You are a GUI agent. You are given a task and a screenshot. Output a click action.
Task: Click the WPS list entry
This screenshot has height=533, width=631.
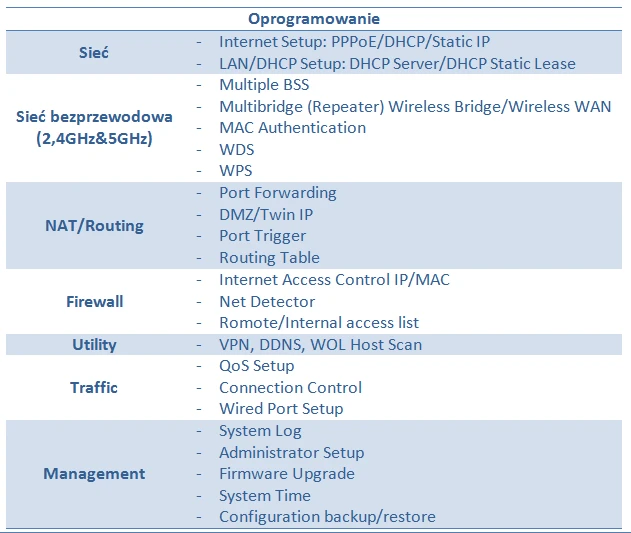tap(237, 171)
